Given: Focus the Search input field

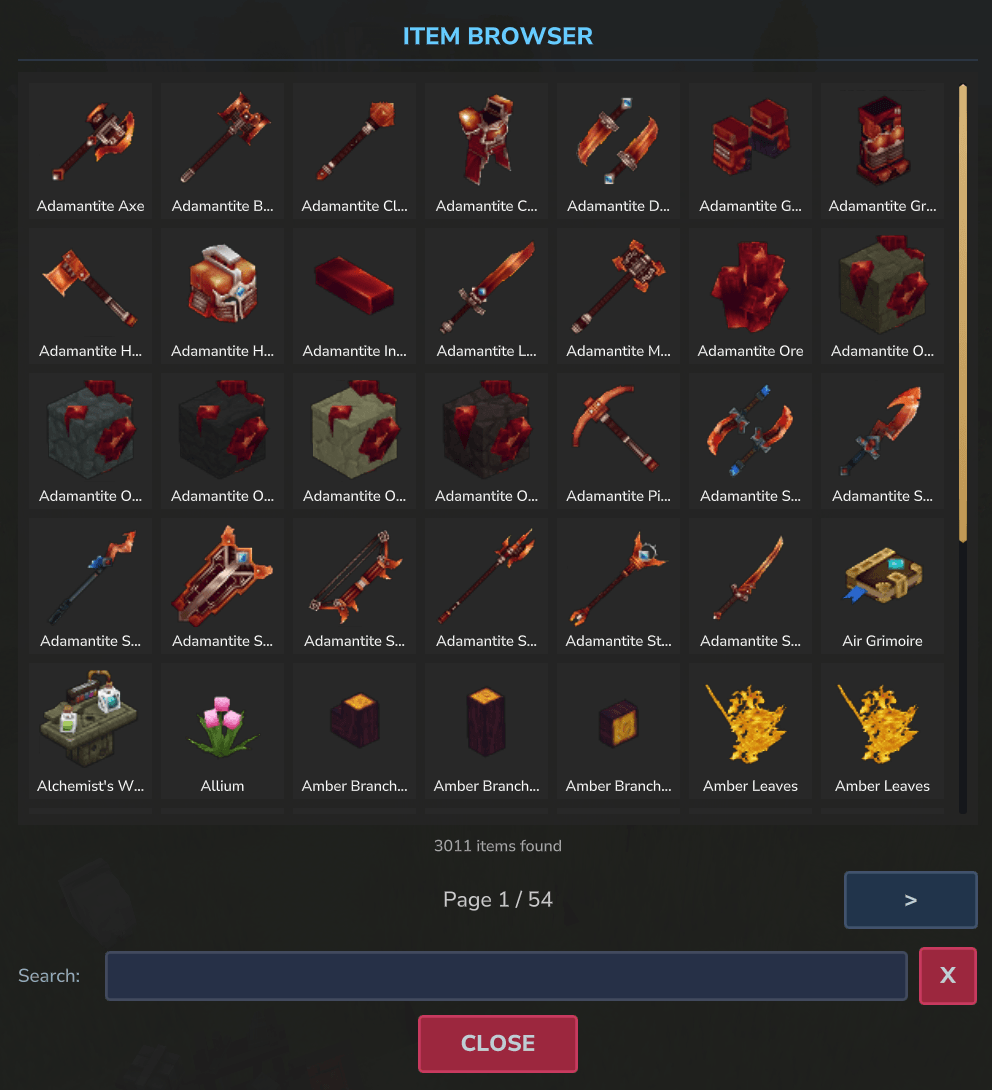Looking at the screenshot, I should tap(506, 975).
